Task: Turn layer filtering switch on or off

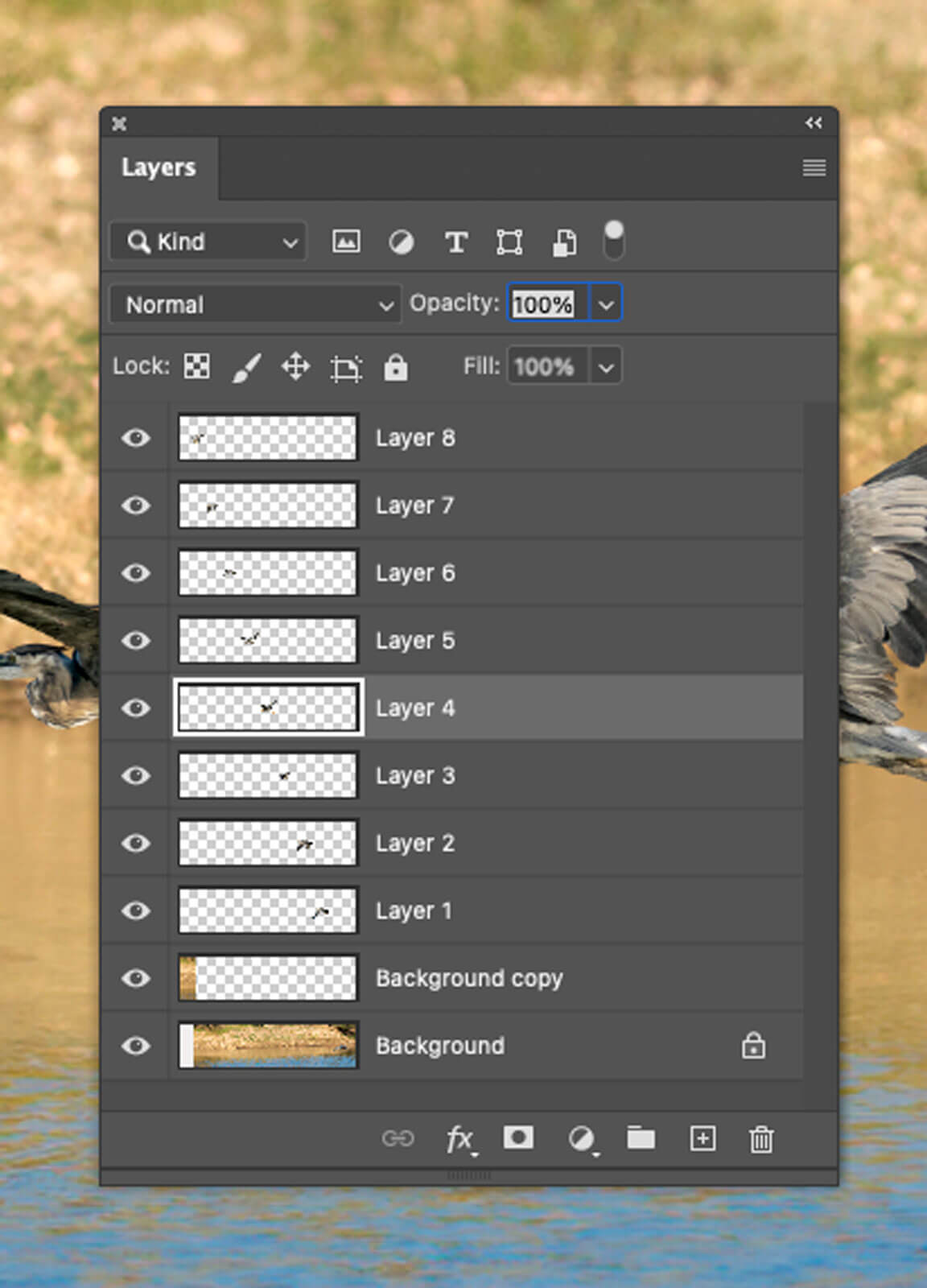Action: (x=613, y=241)
